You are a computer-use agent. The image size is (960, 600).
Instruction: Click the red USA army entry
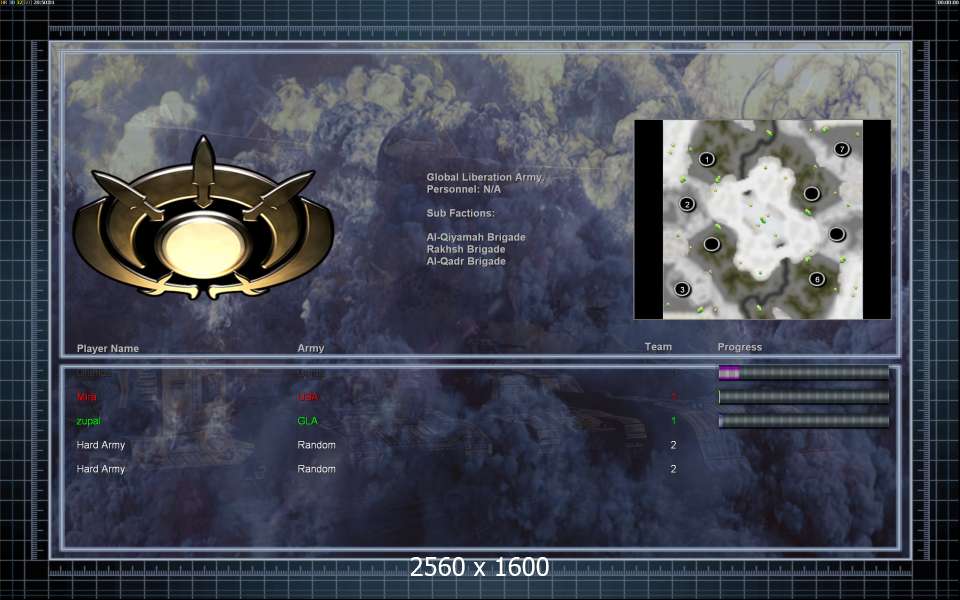[x=307, y=397]
